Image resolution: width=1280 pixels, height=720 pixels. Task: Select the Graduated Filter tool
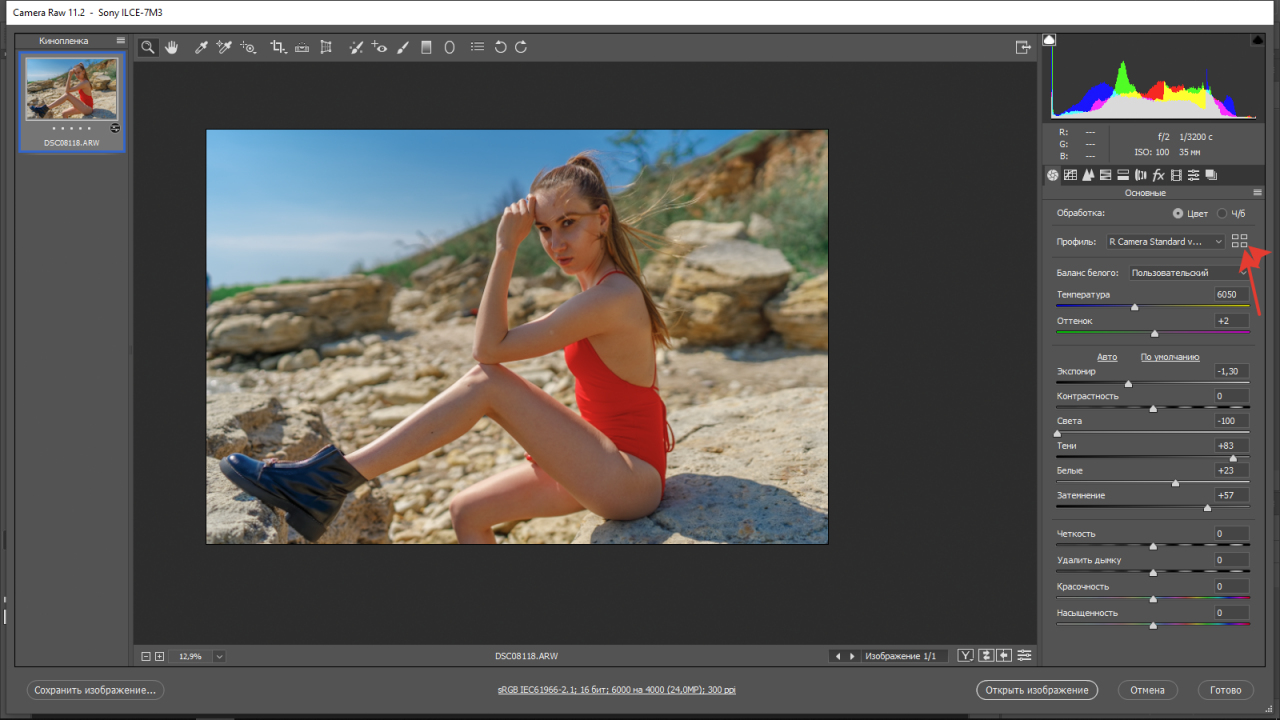(426, 47)
